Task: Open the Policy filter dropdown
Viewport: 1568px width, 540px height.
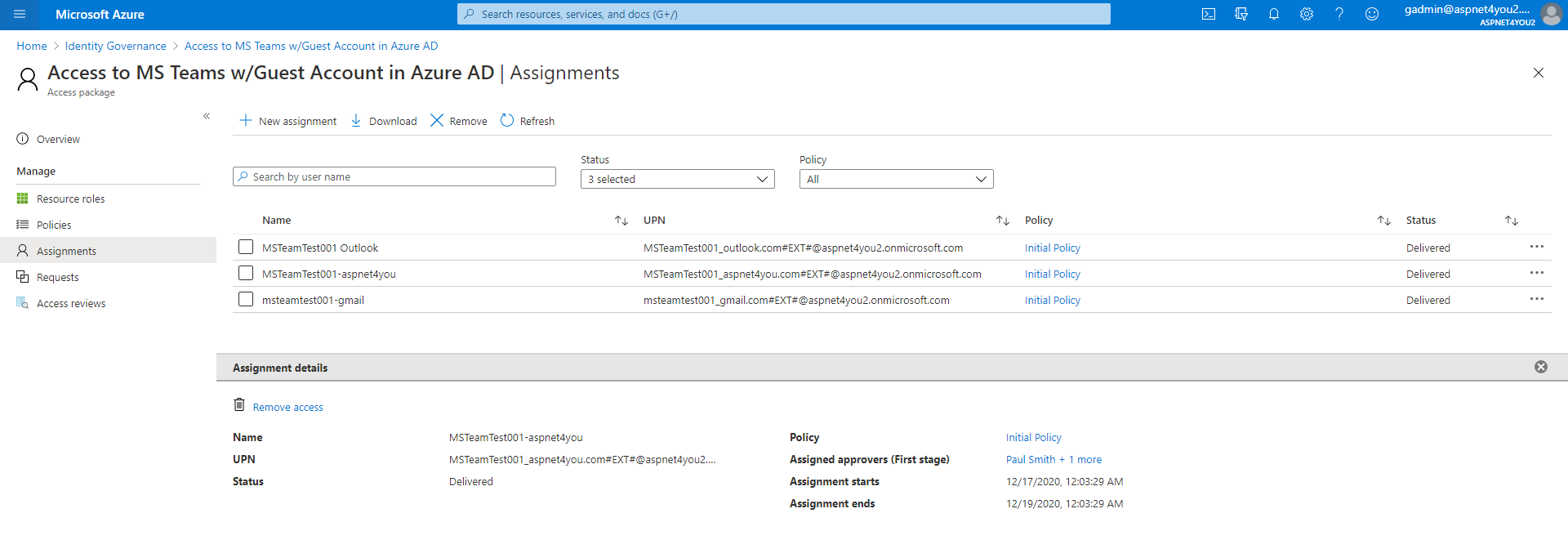Action: (897, 179)
